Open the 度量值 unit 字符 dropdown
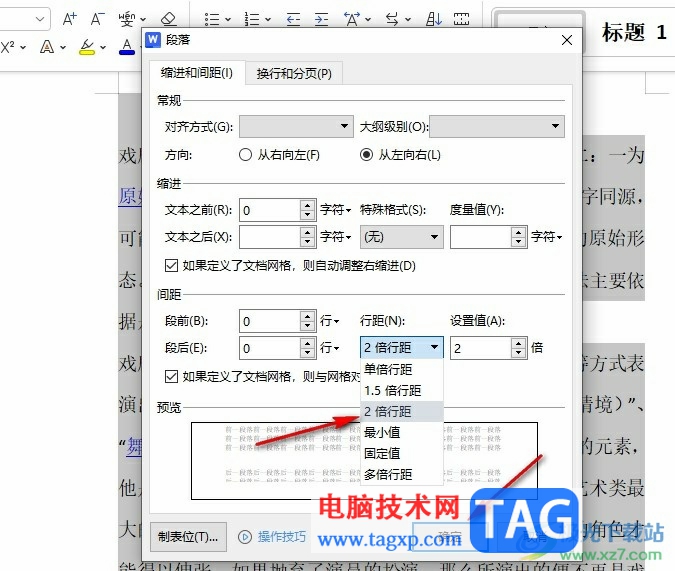The image size is (675, 571). (546, 237)
